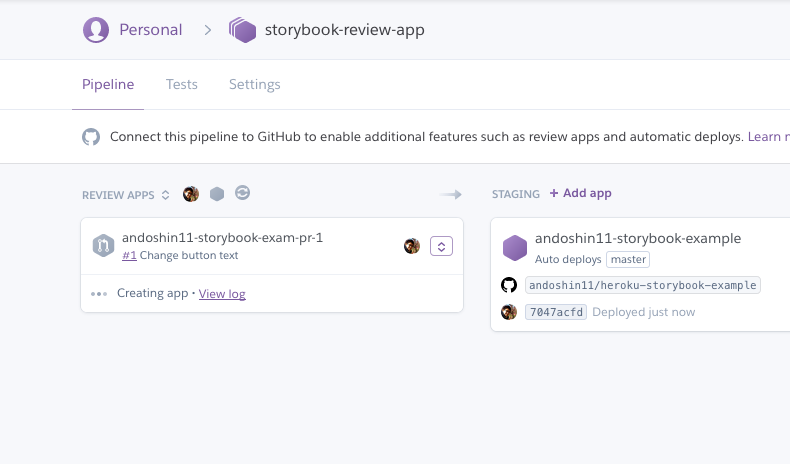
Task: Open commit 7047acfd
Action: click(x=556, y=312)
